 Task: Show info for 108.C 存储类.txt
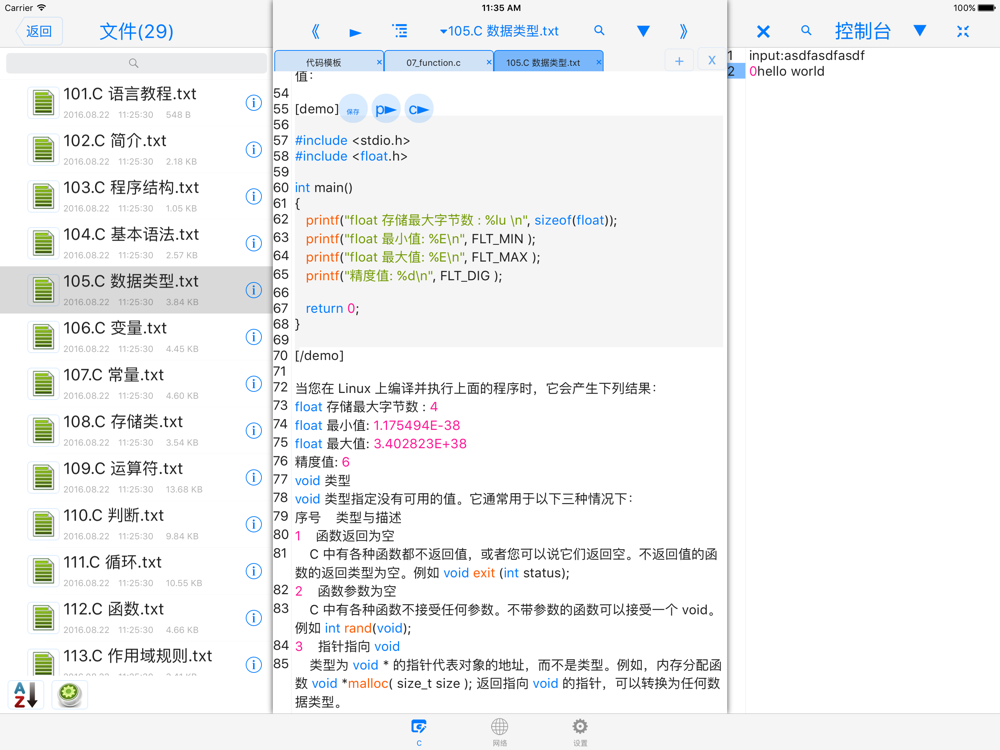coord(254,430)
